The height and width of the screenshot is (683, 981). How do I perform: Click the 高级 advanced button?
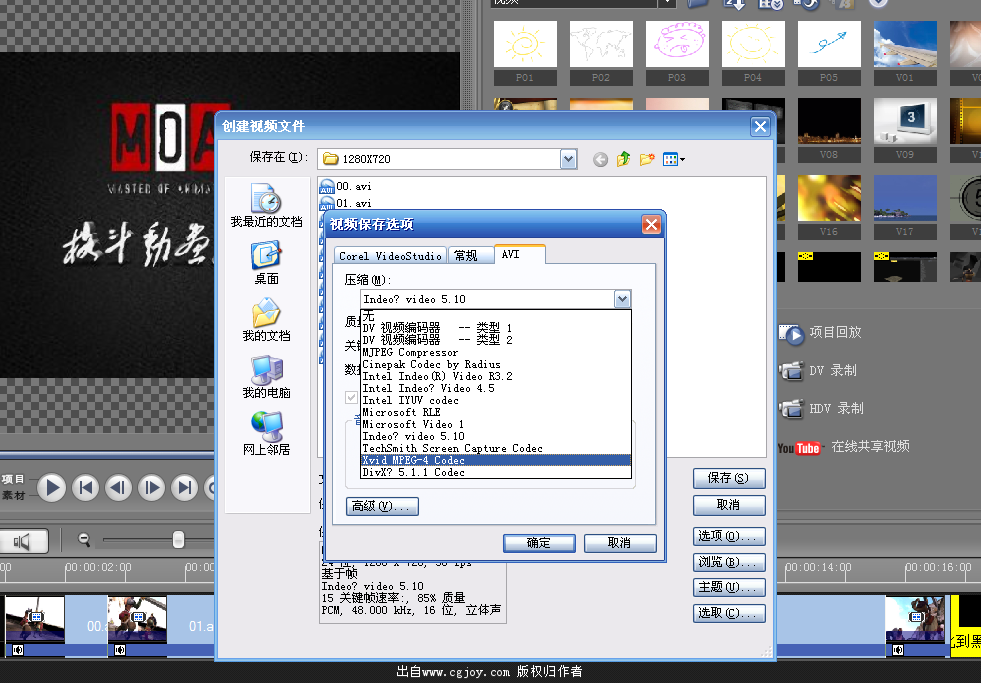click(382, 506)
